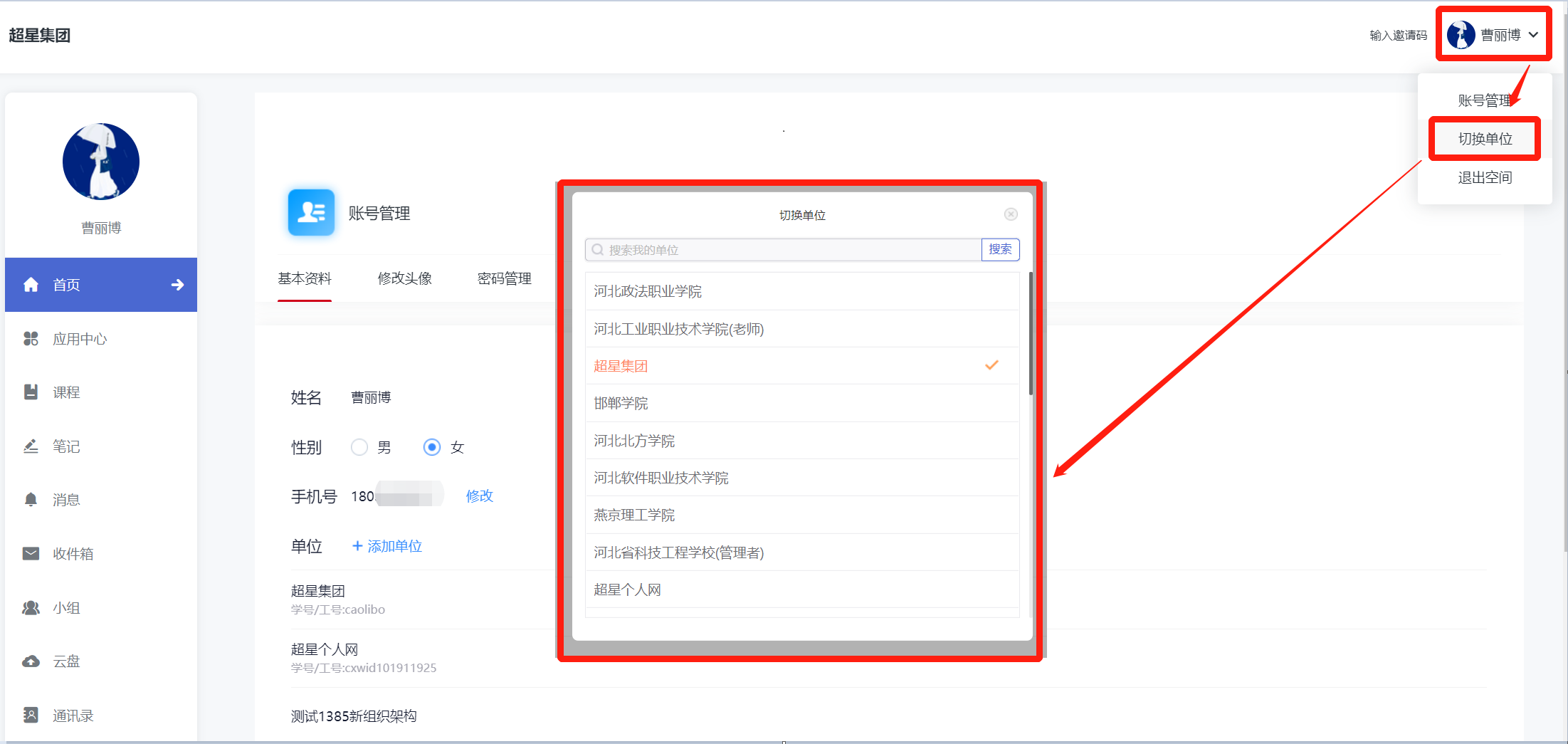Select the 女 radio button
Screen dimensions: 1568x744
432,447
